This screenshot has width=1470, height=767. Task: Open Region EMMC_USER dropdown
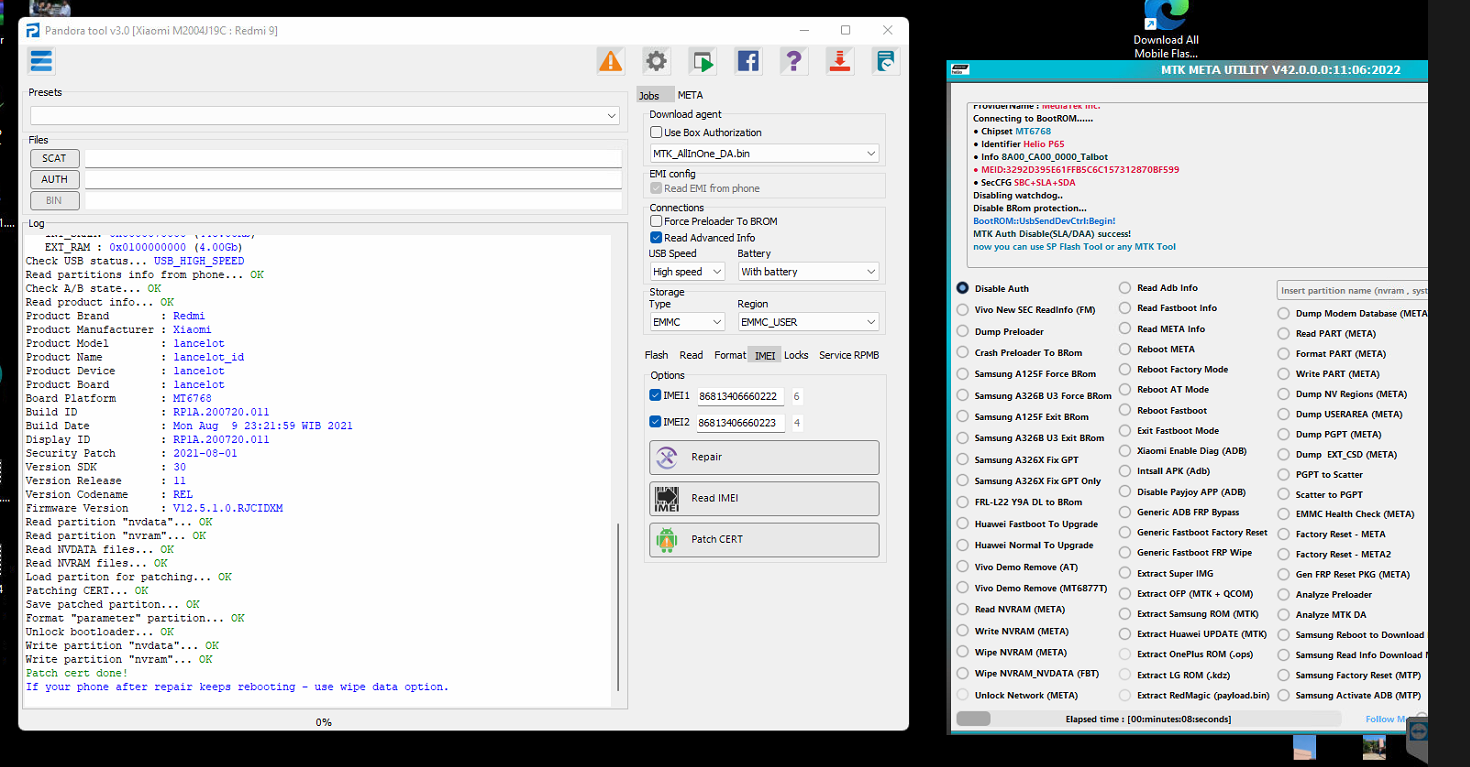point(808,322)
